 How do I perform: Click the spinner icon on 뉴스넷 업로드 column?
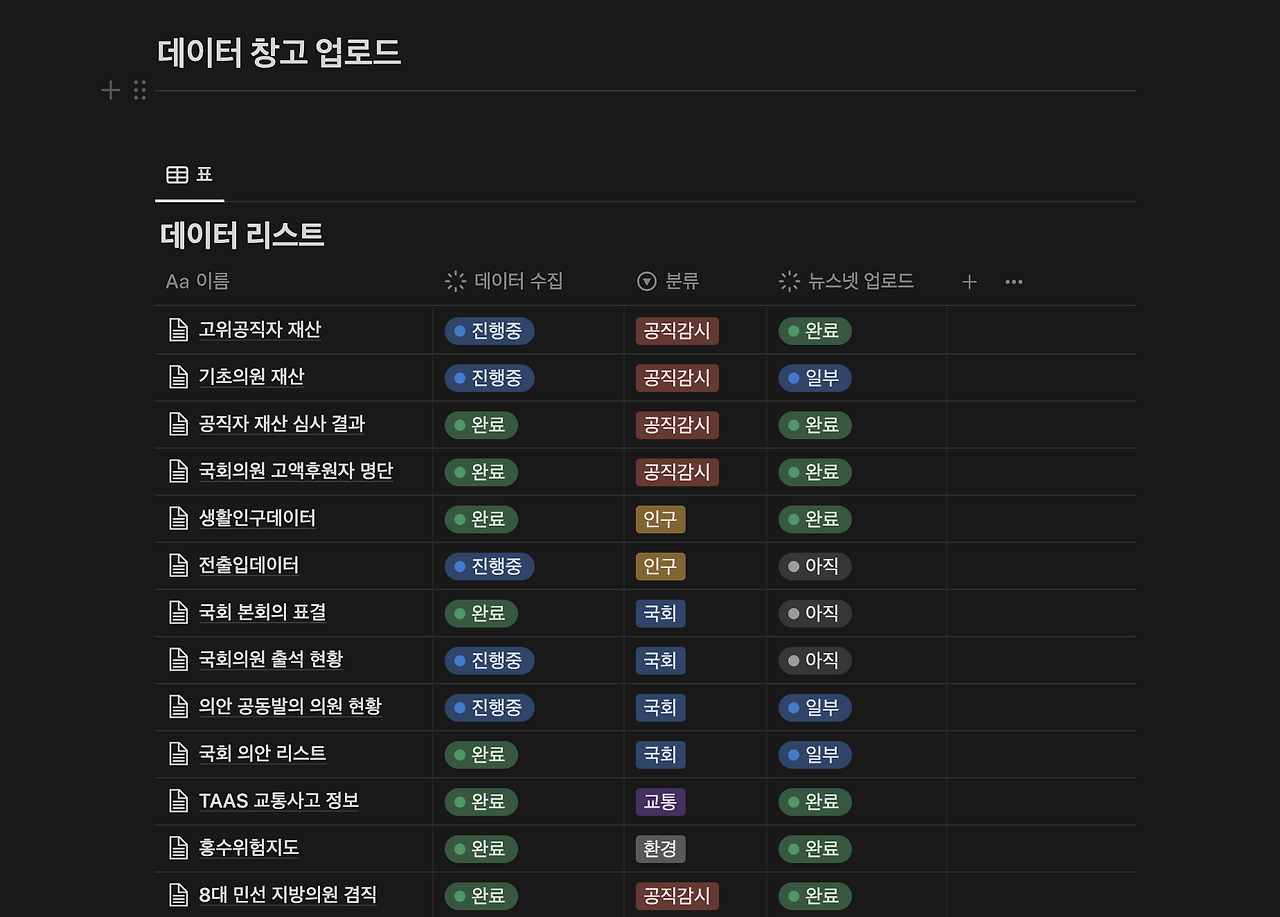click(789, 281)
